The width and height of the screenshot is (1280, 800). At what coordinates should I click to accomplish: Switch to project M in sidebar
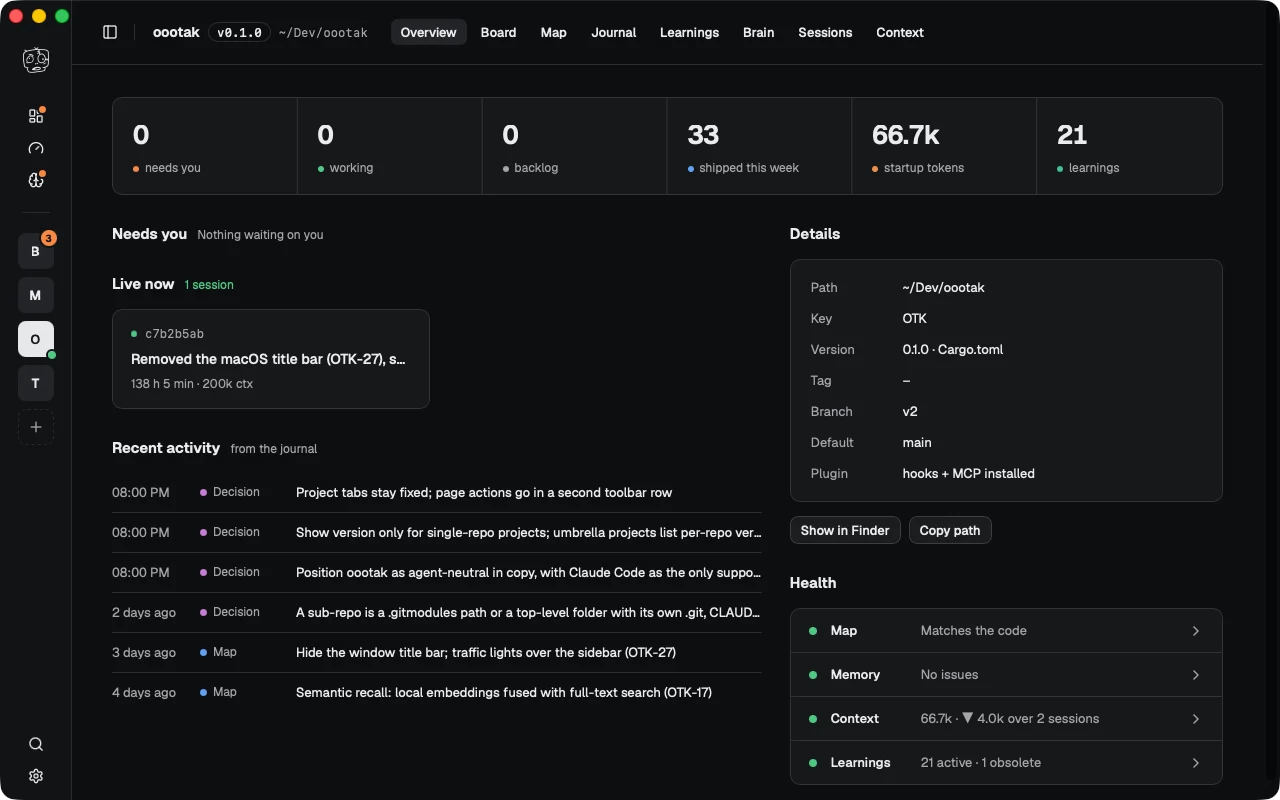tap(36, 295)
